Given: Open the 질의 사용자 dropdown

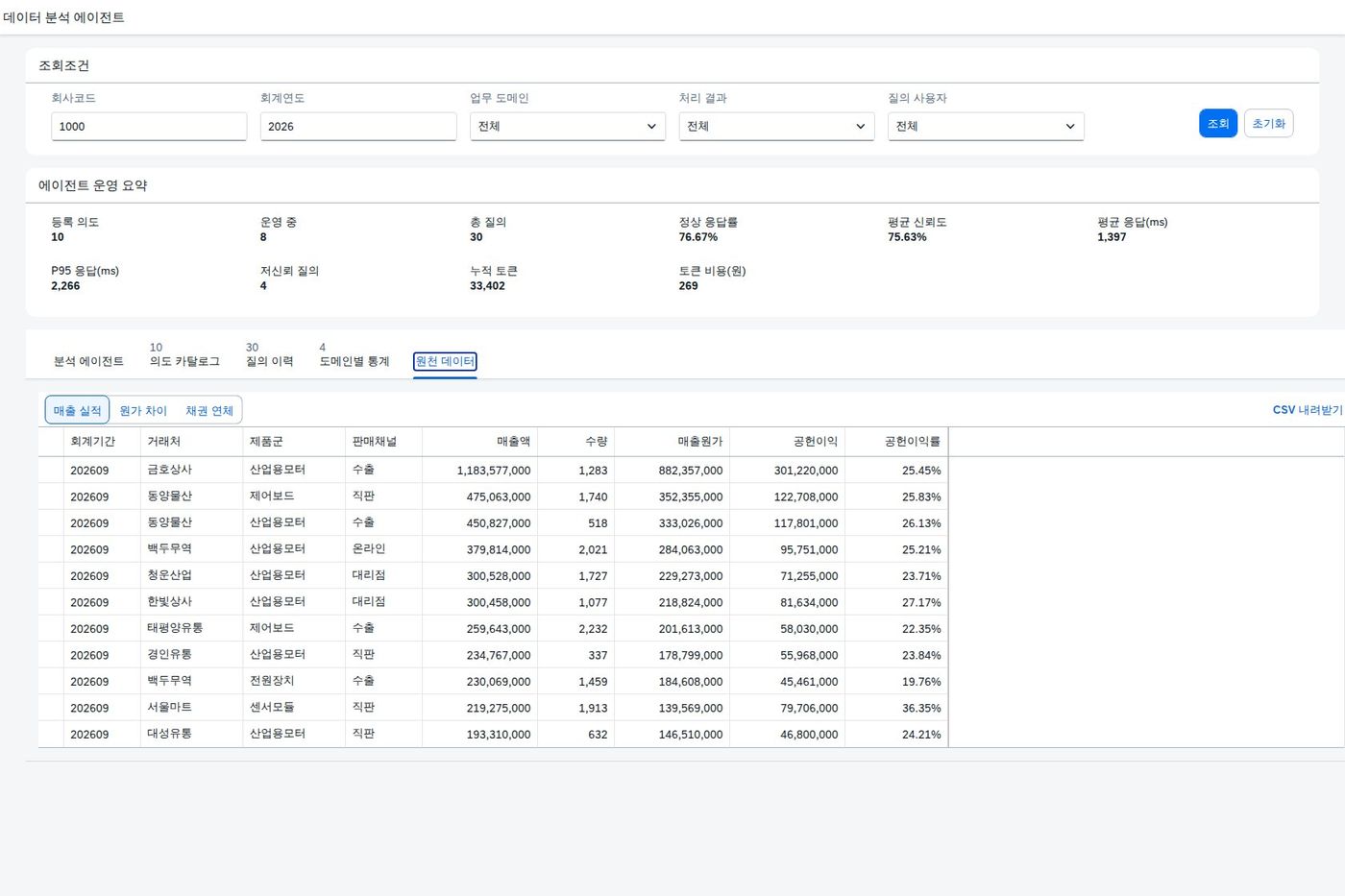Looking at the screenshot, I should tap(986, 126).
